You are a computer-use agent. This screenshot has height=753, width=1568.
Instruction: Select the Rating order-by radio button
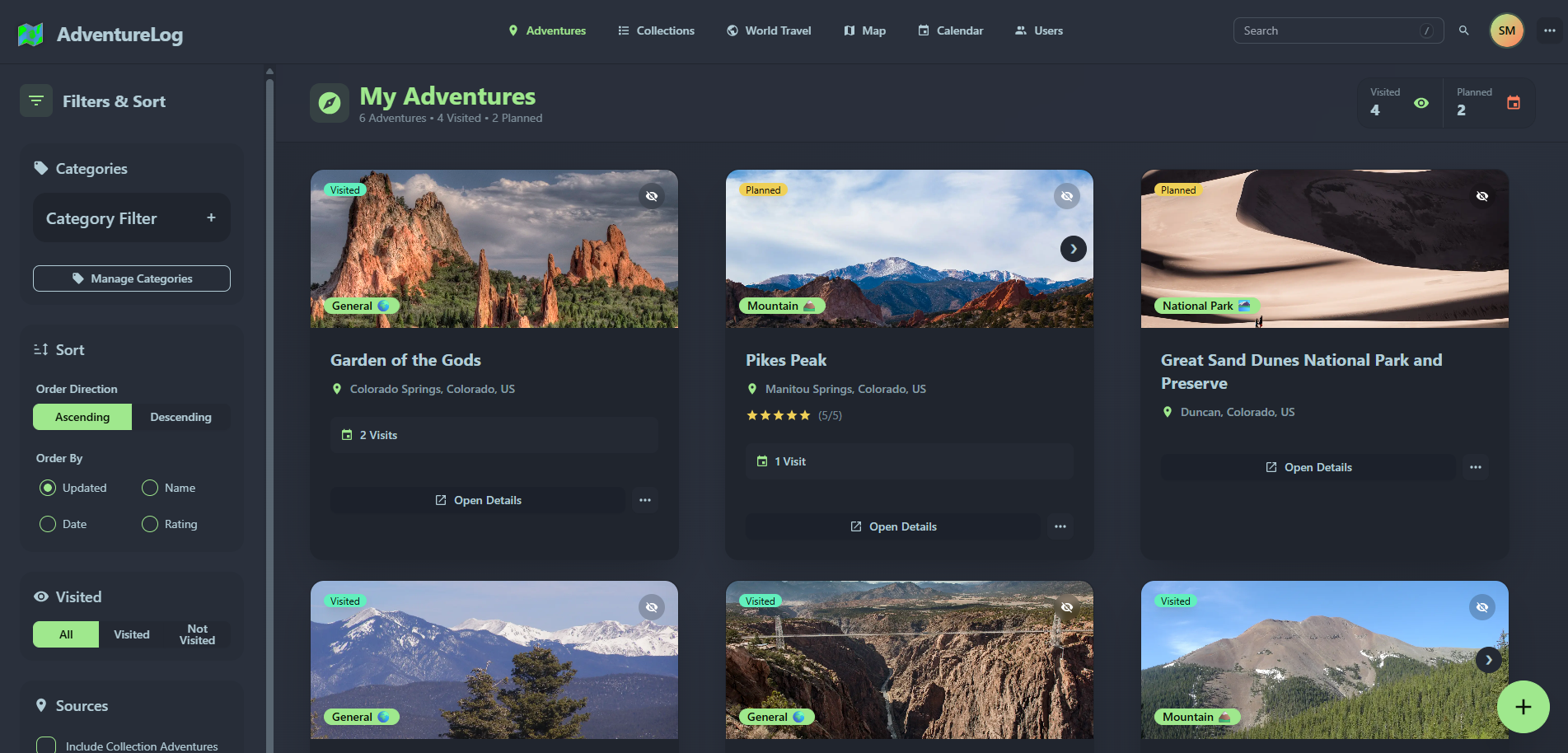click(150, 524)
